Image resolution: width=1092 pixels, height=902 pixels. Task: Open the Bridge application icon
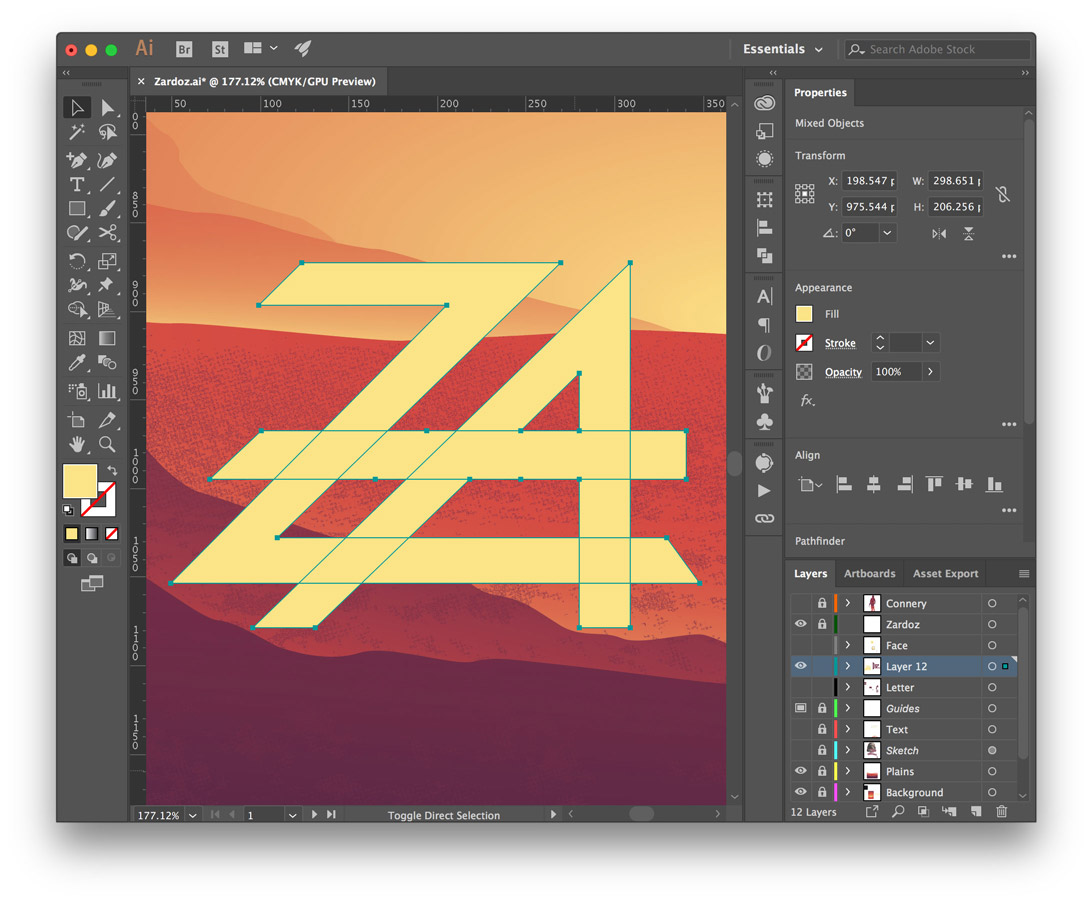pyautogui.click(x=184, y=49)
